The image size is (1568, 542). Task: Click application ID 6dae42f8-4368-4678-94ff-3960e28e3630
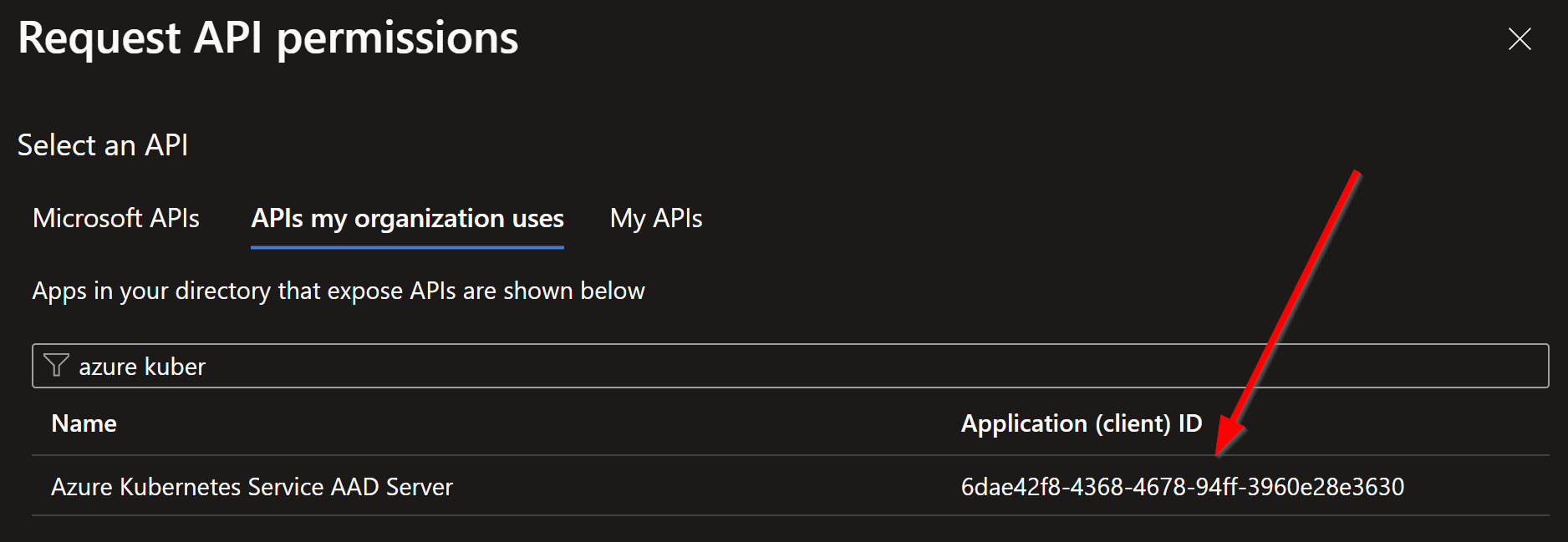pyautogui.click(x=1182, y=487)
